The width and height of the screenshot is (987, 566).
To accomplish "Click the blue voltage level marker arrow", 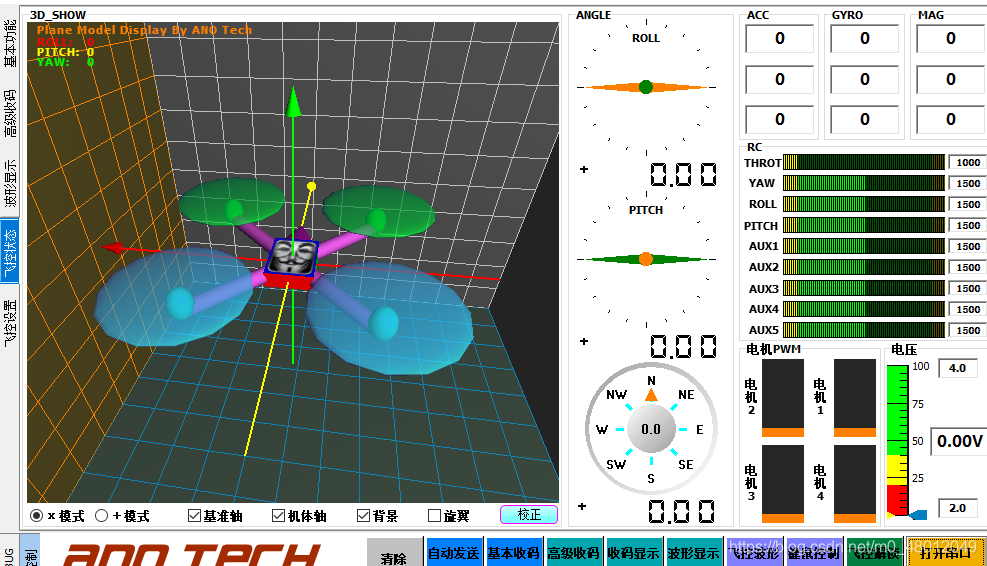I will pyautogui.click(x=918, y=515).
